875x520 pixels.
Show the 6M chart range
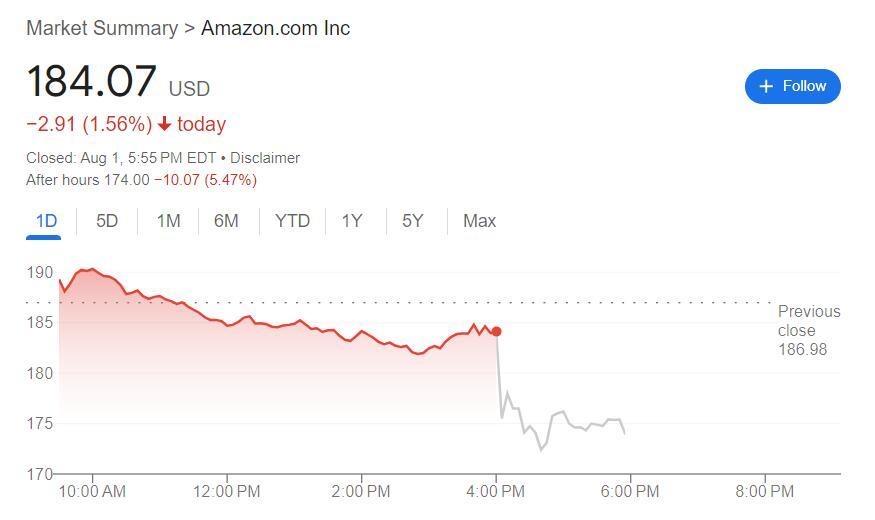click(x=226, y=221)
